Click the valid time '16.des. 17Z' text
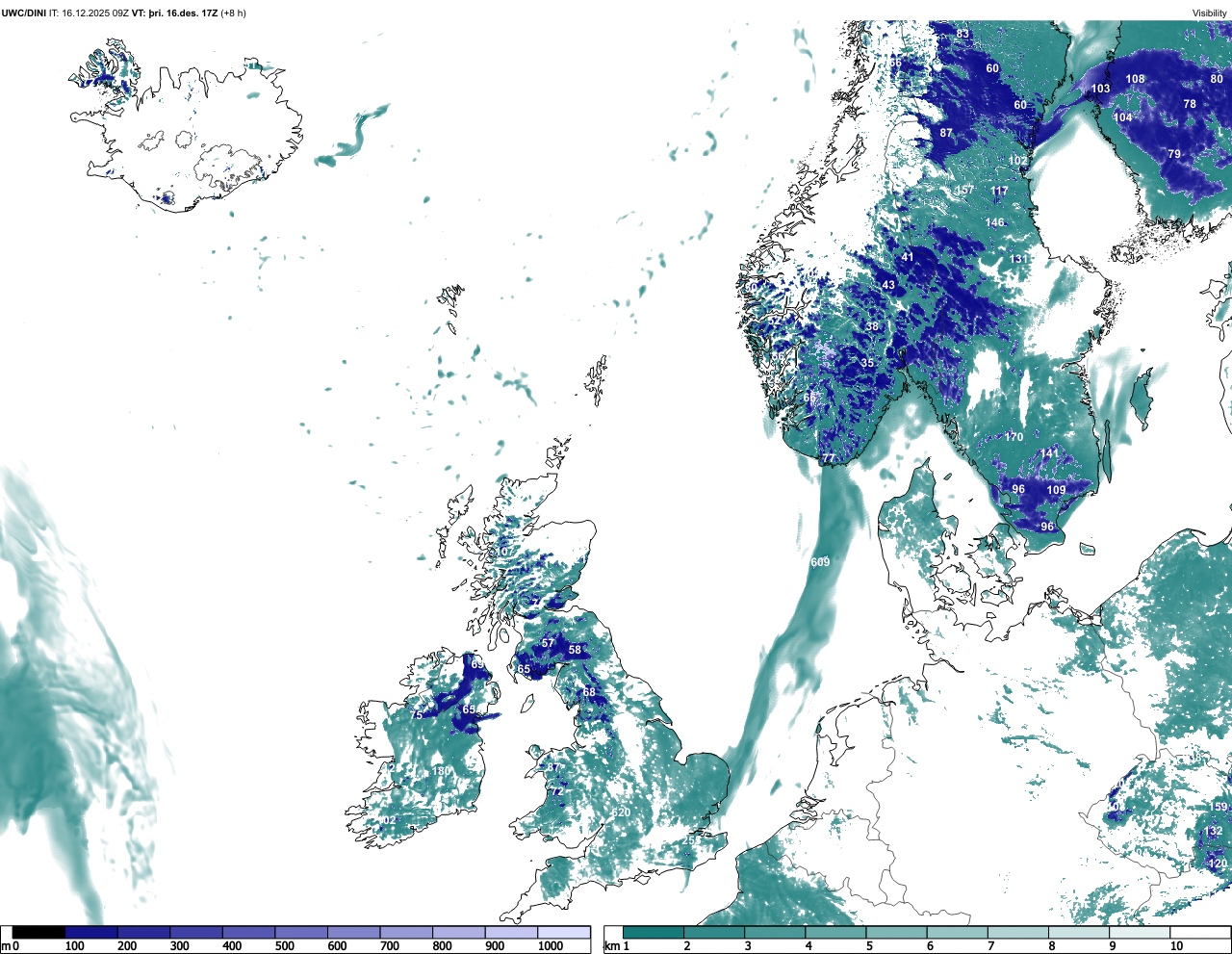The height and width of the screenshot is (954, 1232). click(x=191, y=13)
